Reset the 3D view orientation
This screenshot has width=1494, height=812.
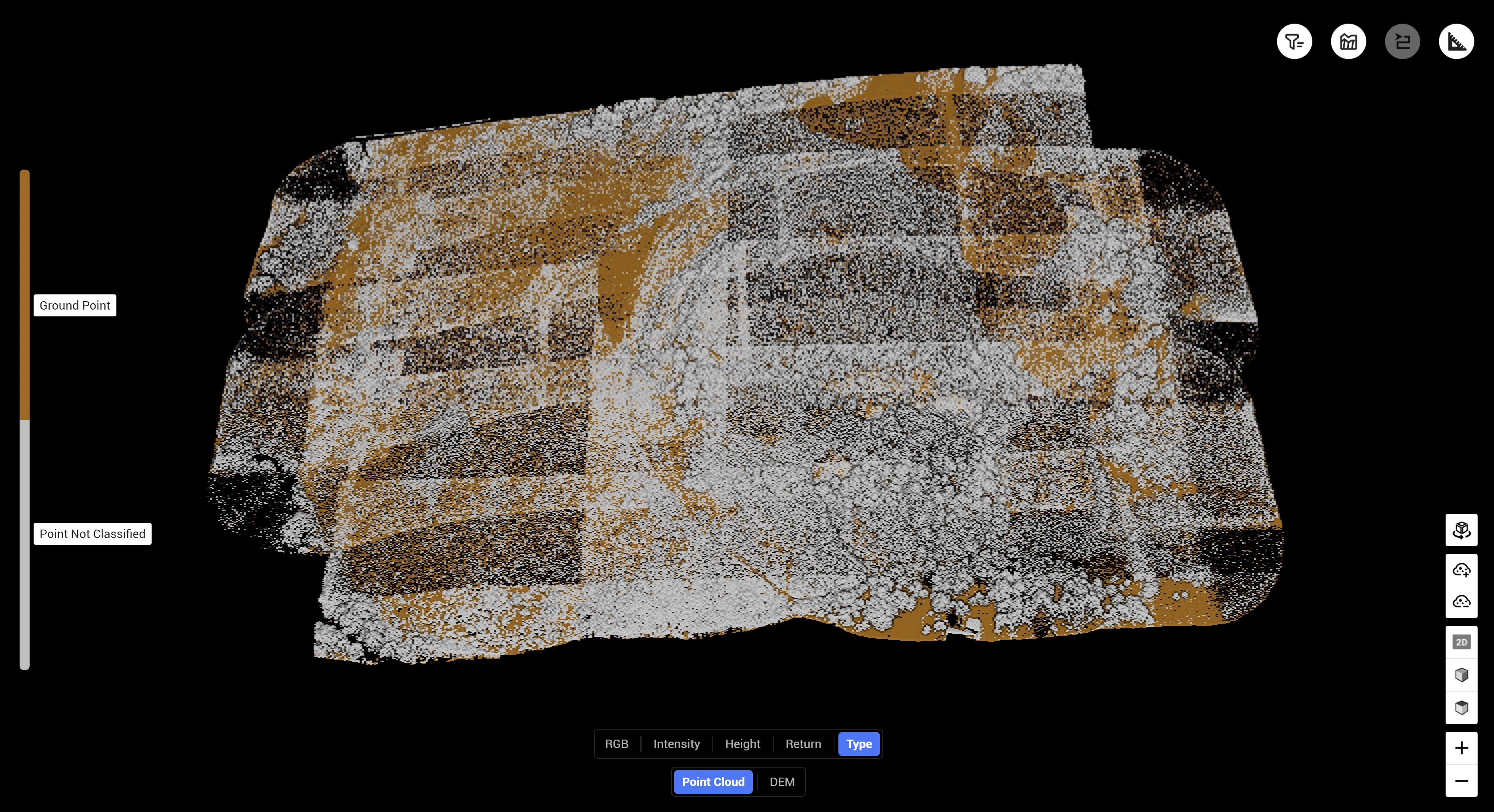pos(1462,530)
